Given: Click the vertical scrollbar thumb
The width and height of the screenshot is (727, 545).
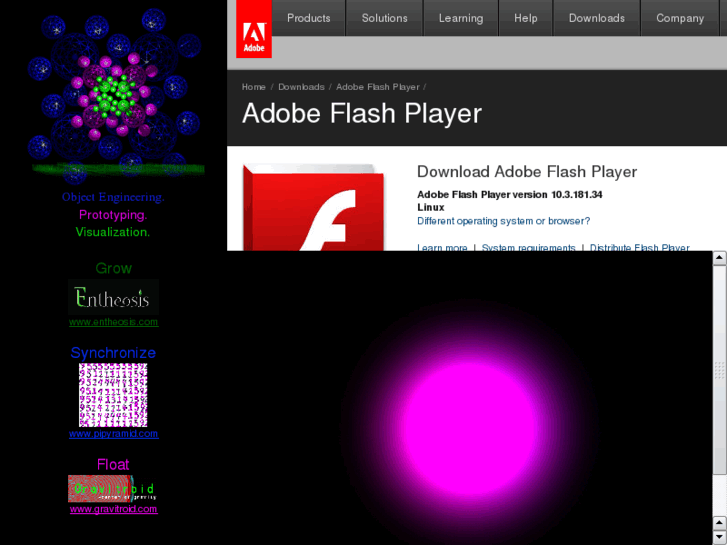Looking at the screenshot, I should 720,370.
